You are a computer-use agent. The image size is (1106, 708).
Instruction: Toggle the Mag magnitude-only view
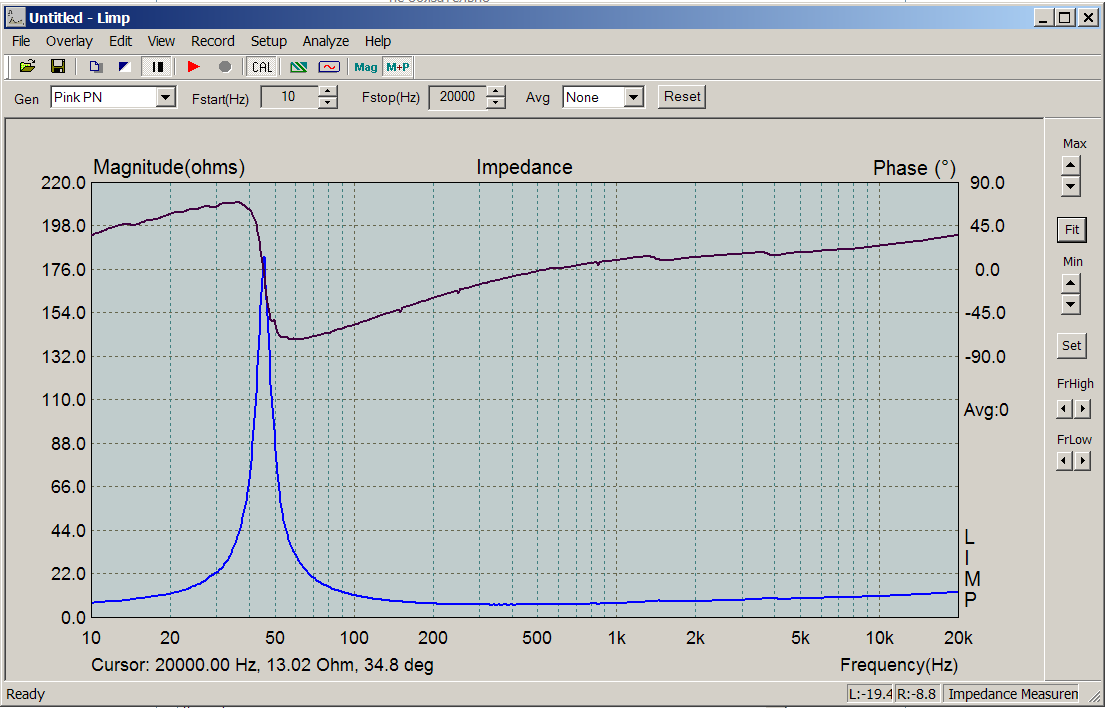[366, 67]
